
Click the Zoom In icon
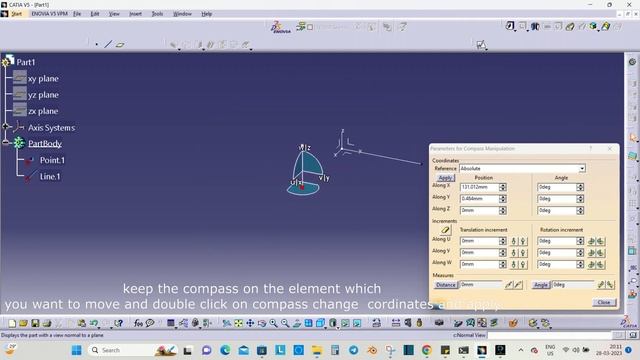273,323
